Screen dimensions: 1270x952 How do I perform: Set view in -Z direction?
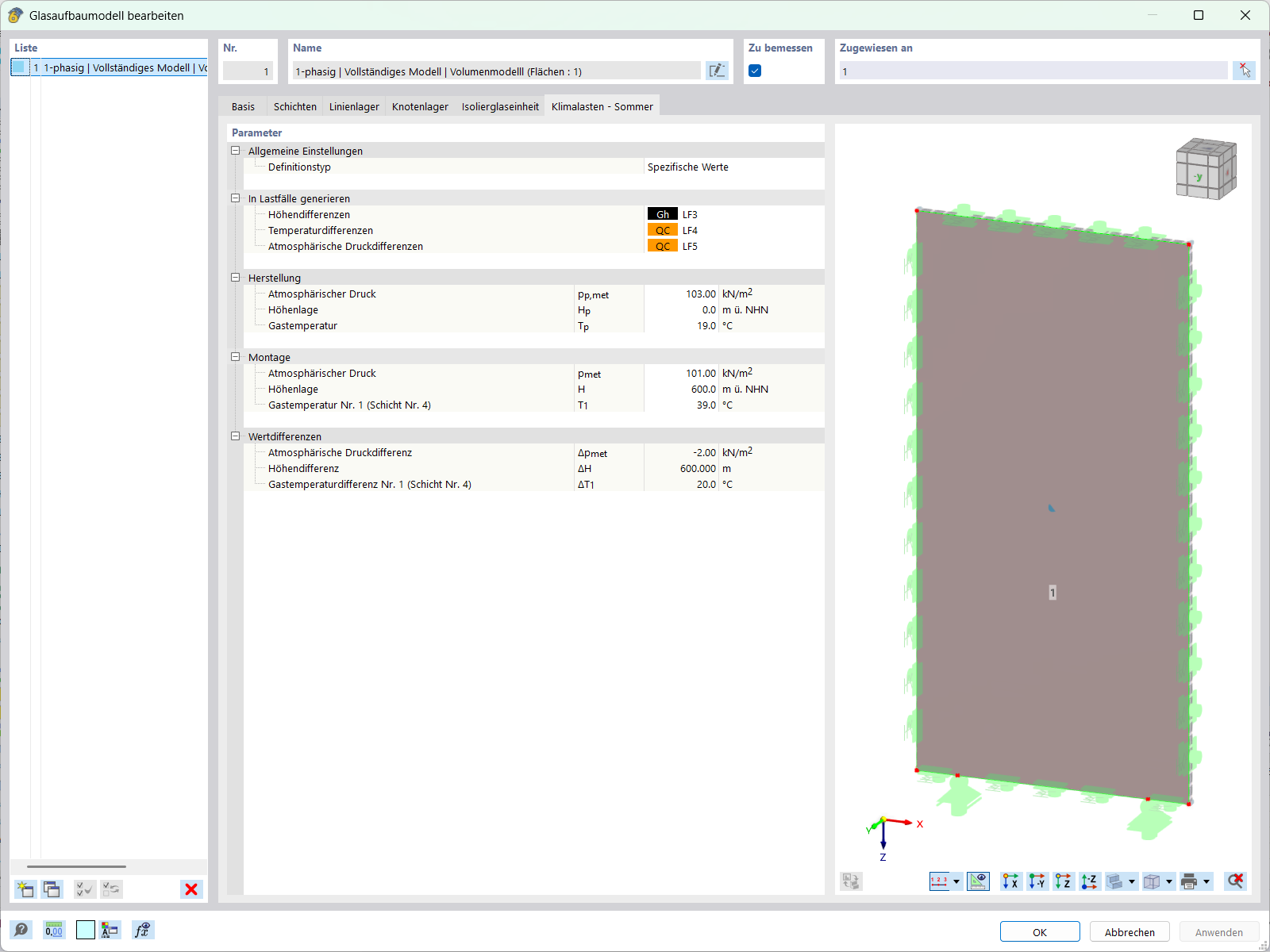(x=1089, y=881)
